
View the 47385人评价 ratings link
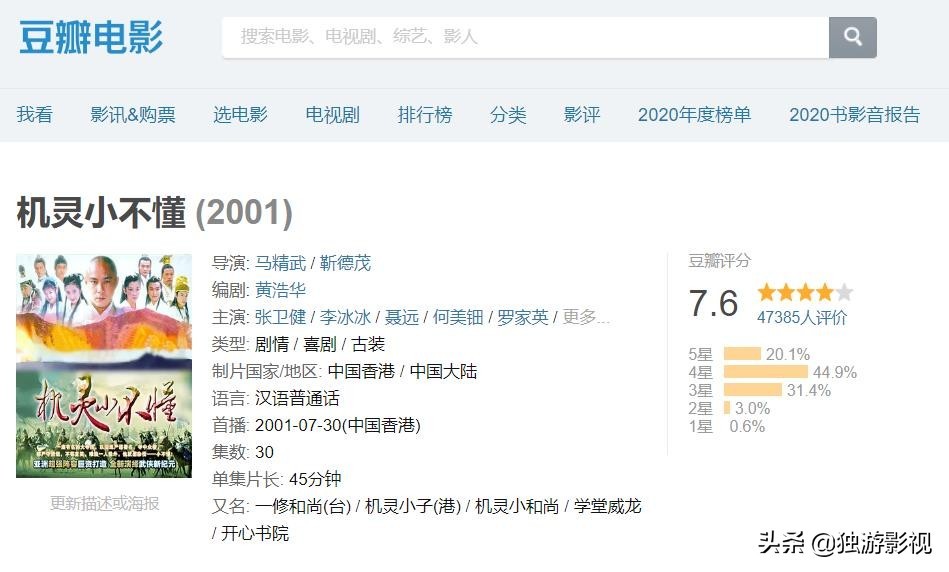[802, 318]
